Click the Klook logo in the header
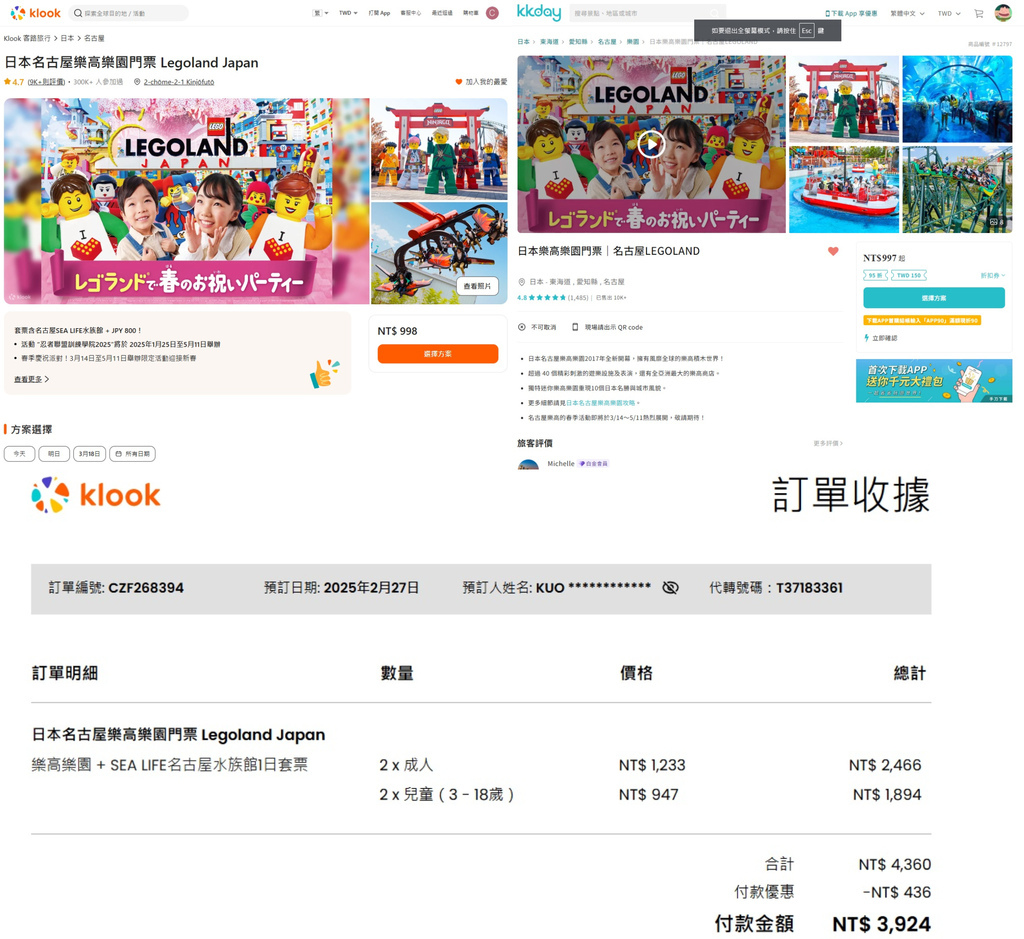Image resolution: width=1024 pixels, height=939 pixels. click(35, 13)
